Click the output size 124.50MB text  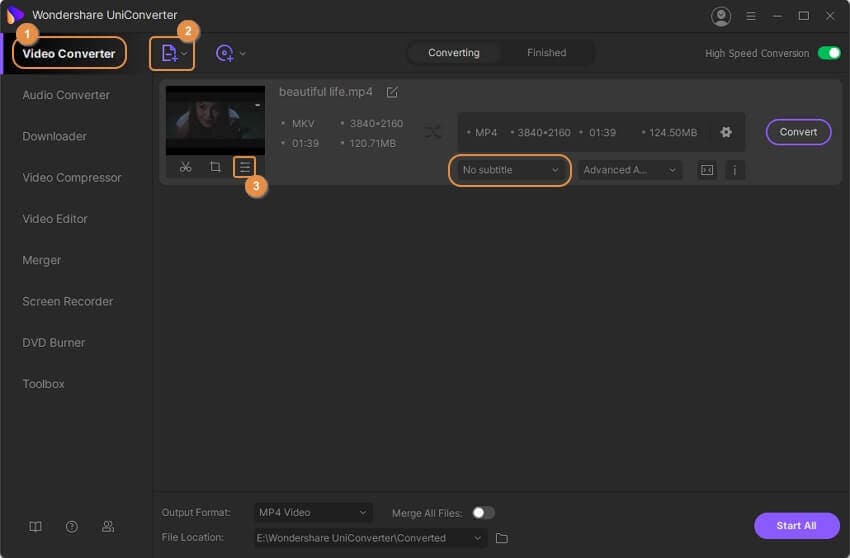[x=673, y=132]
